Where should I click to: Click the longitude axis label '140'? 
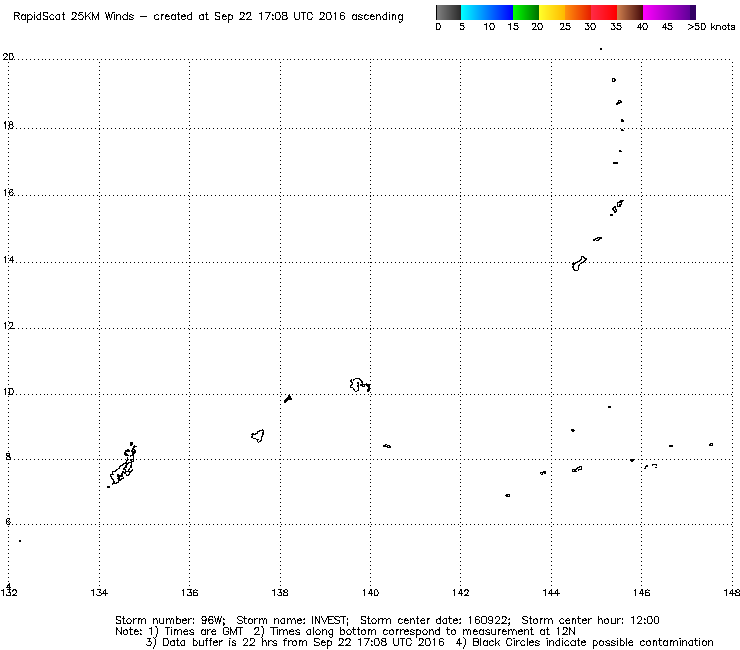370,592
